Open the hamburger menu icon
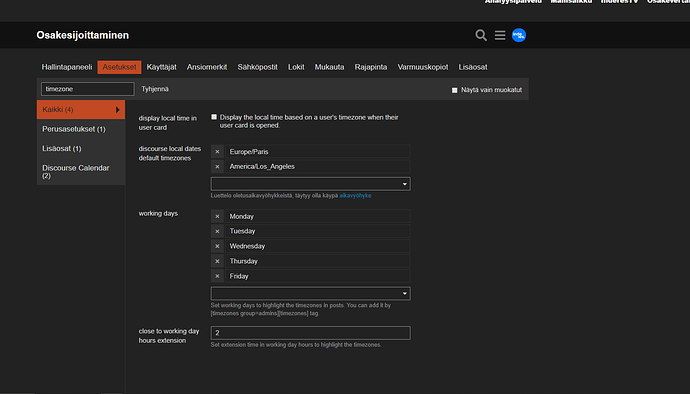 (500, 35)
